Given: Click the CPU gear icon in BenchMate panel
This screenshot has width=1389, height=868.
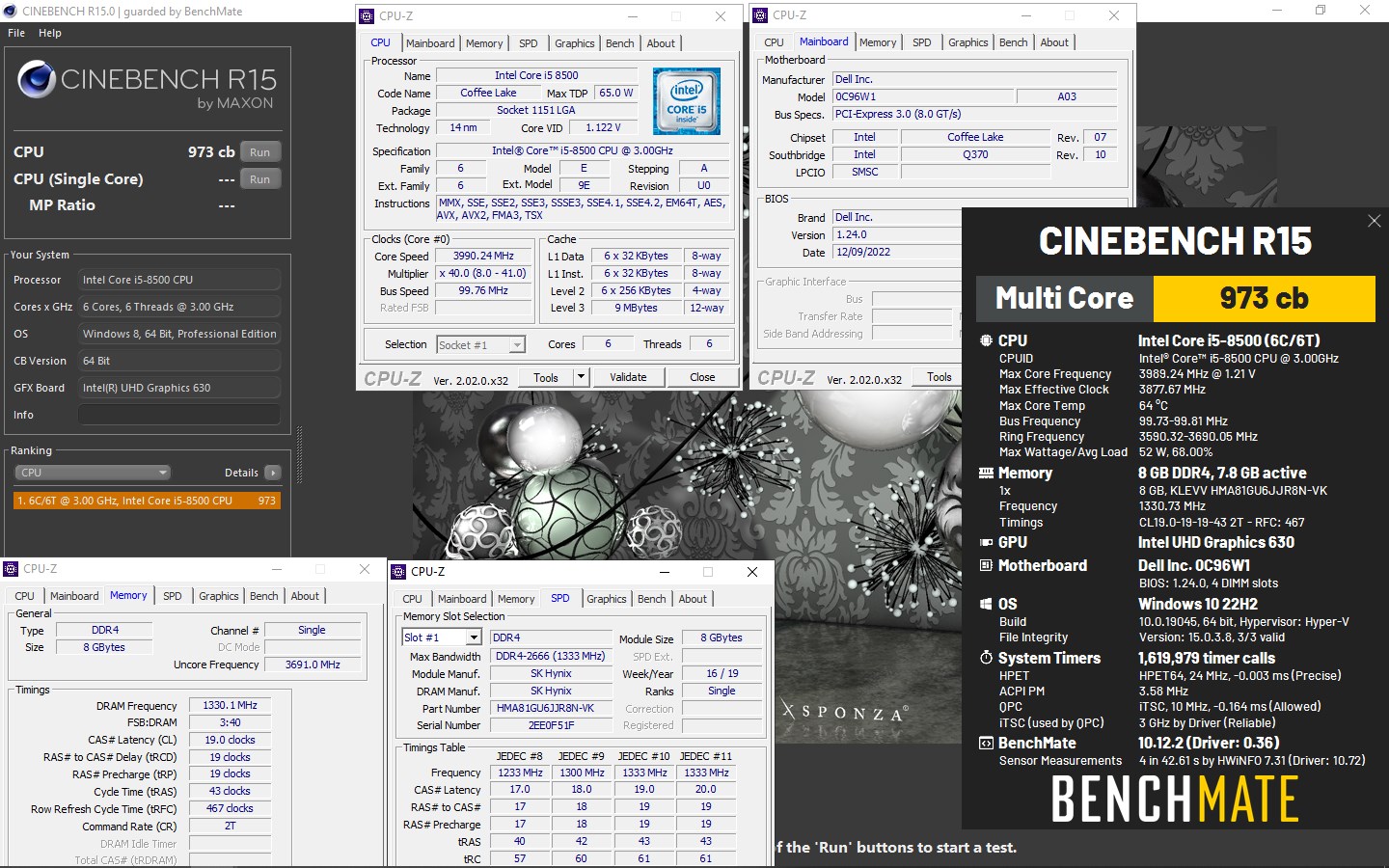Looking at the screenshot, I should (x=986, y=340).
